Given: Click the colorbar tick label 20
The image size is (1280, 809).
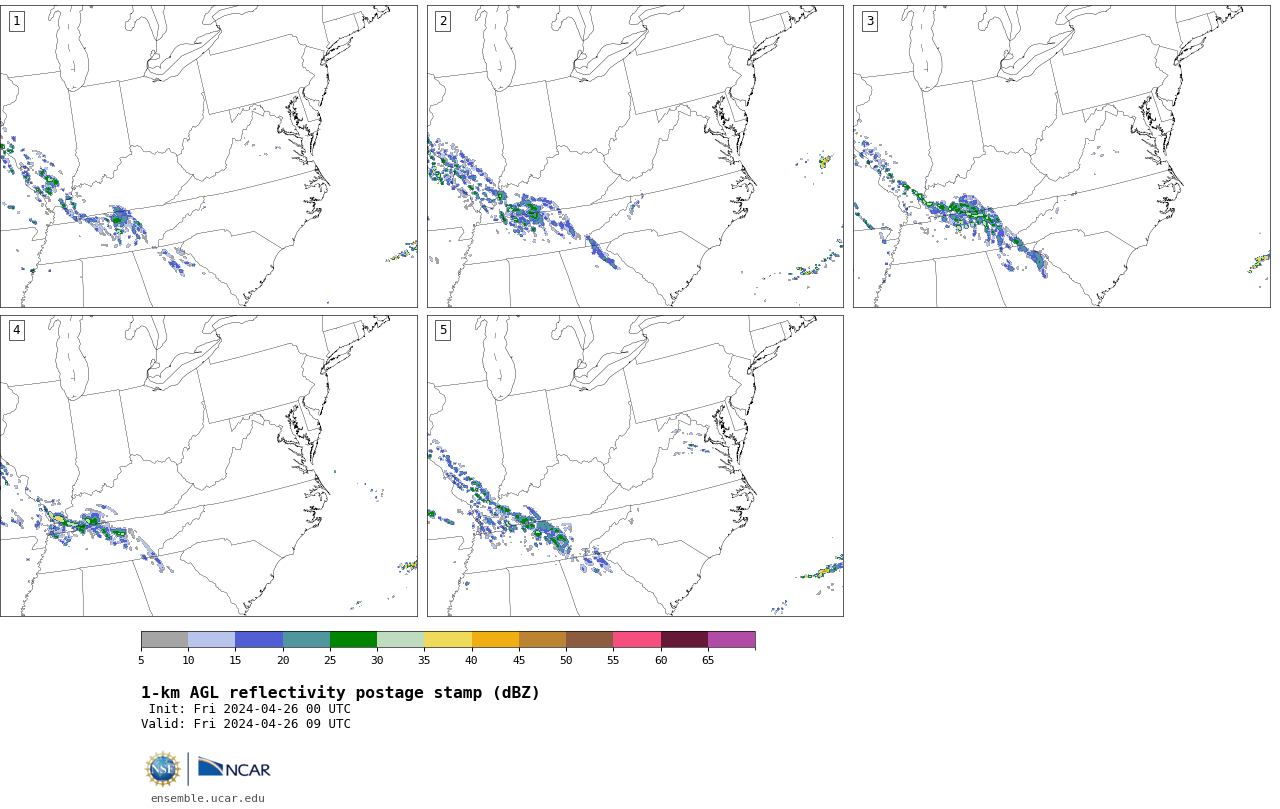Looking at the screenshot, I should click(283, 660).
